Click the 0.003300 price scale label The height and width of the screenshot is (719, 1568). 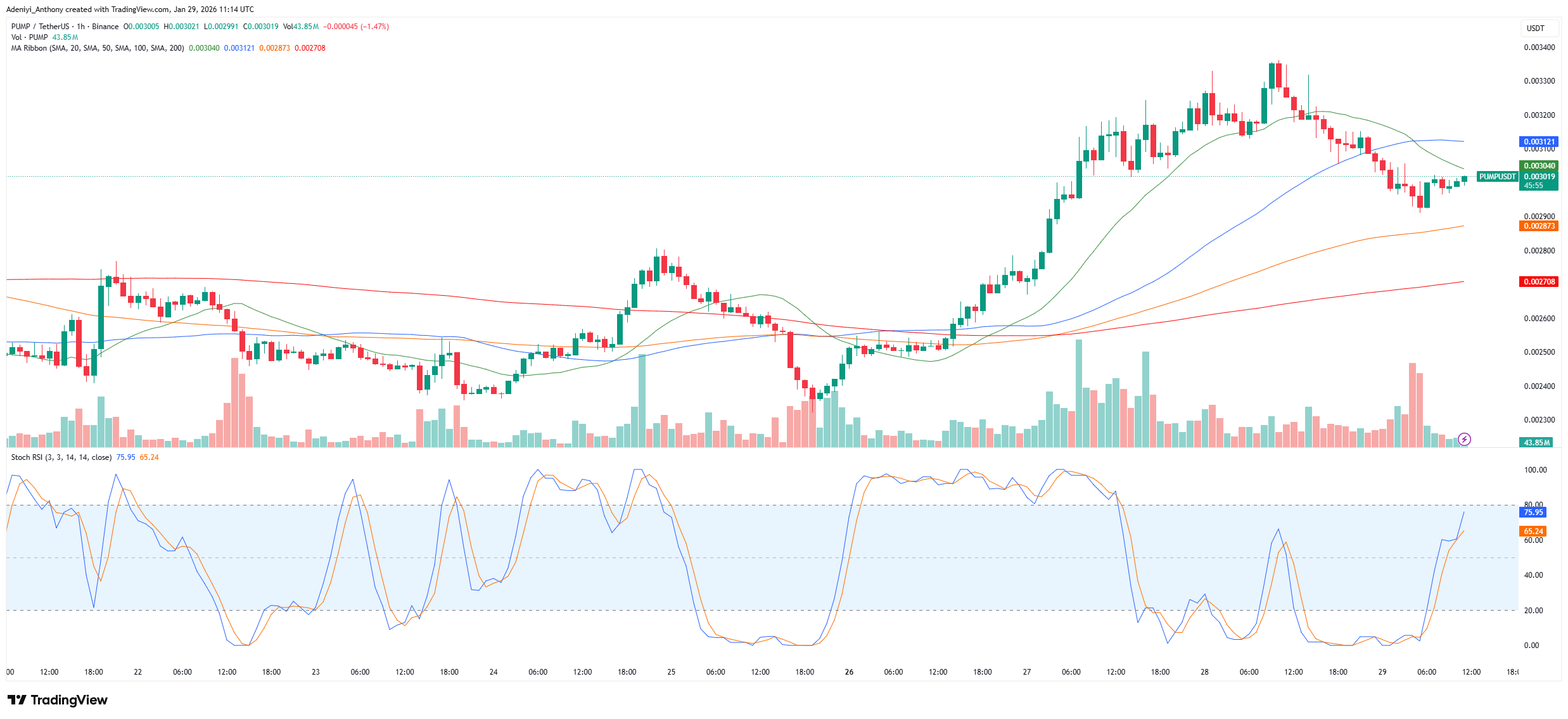click(x=1539, y=81)
